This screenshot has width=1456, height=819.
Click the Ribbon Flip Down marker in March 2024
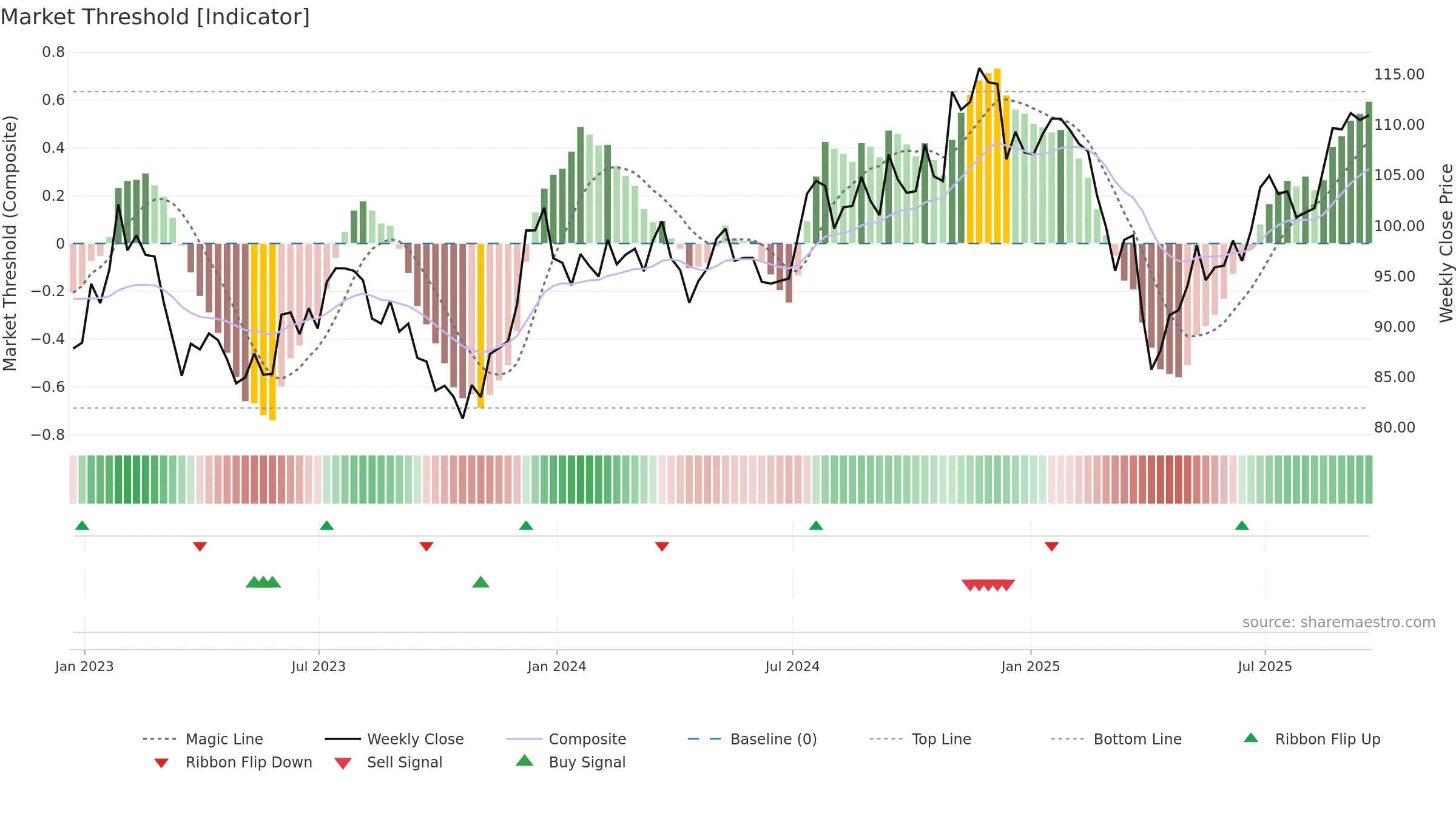(662, 547)
